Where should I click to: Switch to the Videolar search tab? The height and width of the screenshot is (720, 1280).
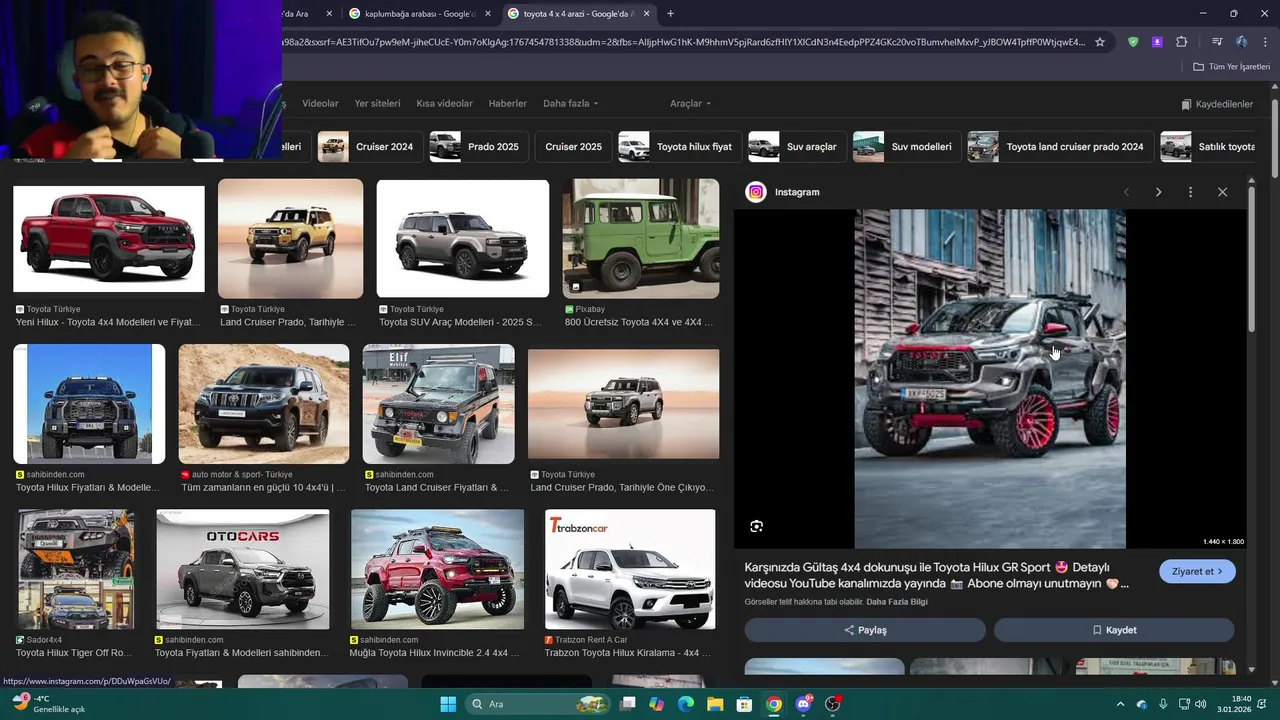(320, 103)
